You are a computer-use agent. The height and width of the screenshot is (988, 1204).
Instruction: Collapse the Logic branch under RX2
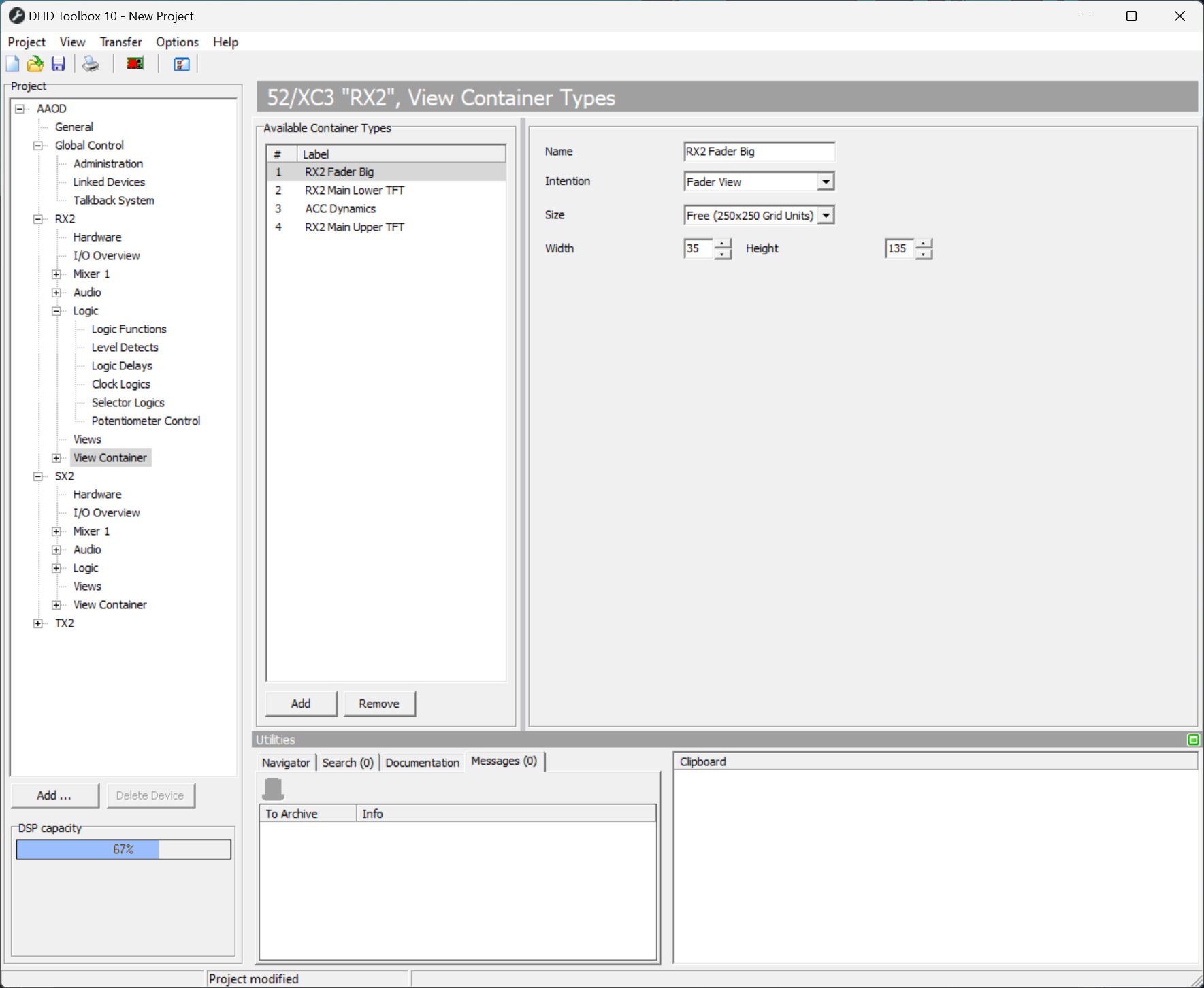(57, 310)
